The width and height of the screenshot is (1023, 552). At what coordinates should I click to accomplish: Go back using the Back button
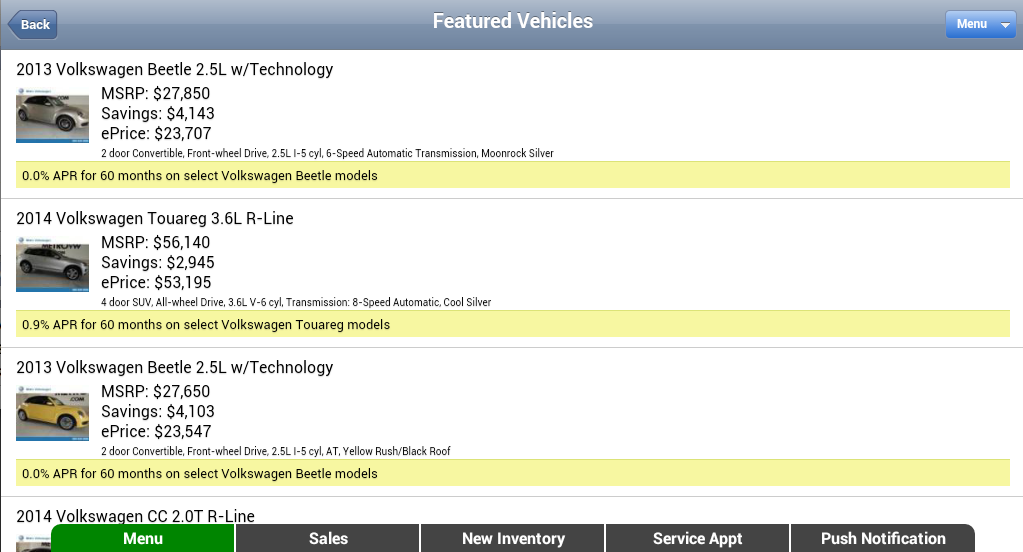click(x=33, y=25)
